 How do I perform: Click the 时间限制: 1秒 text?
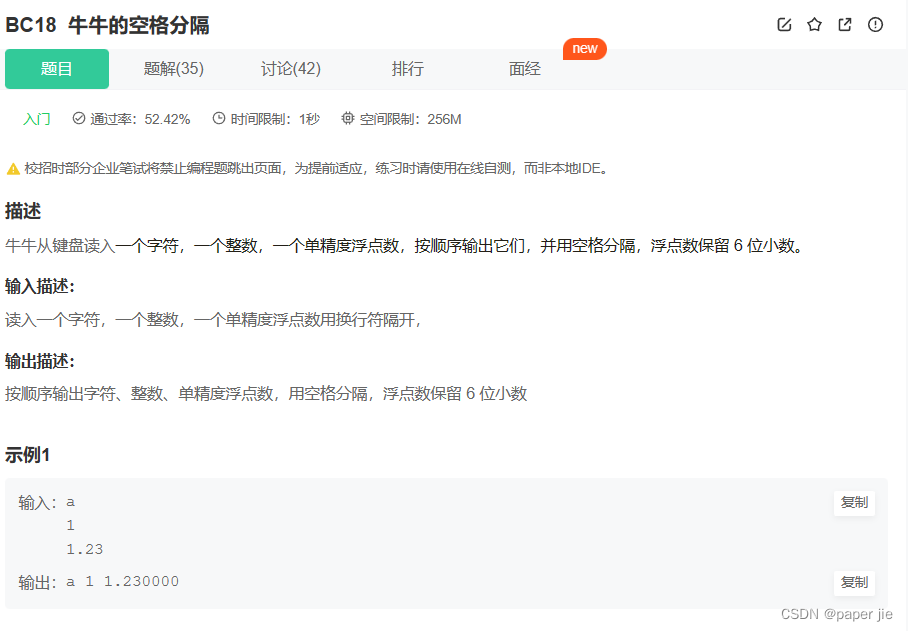[x=275, y=119]
